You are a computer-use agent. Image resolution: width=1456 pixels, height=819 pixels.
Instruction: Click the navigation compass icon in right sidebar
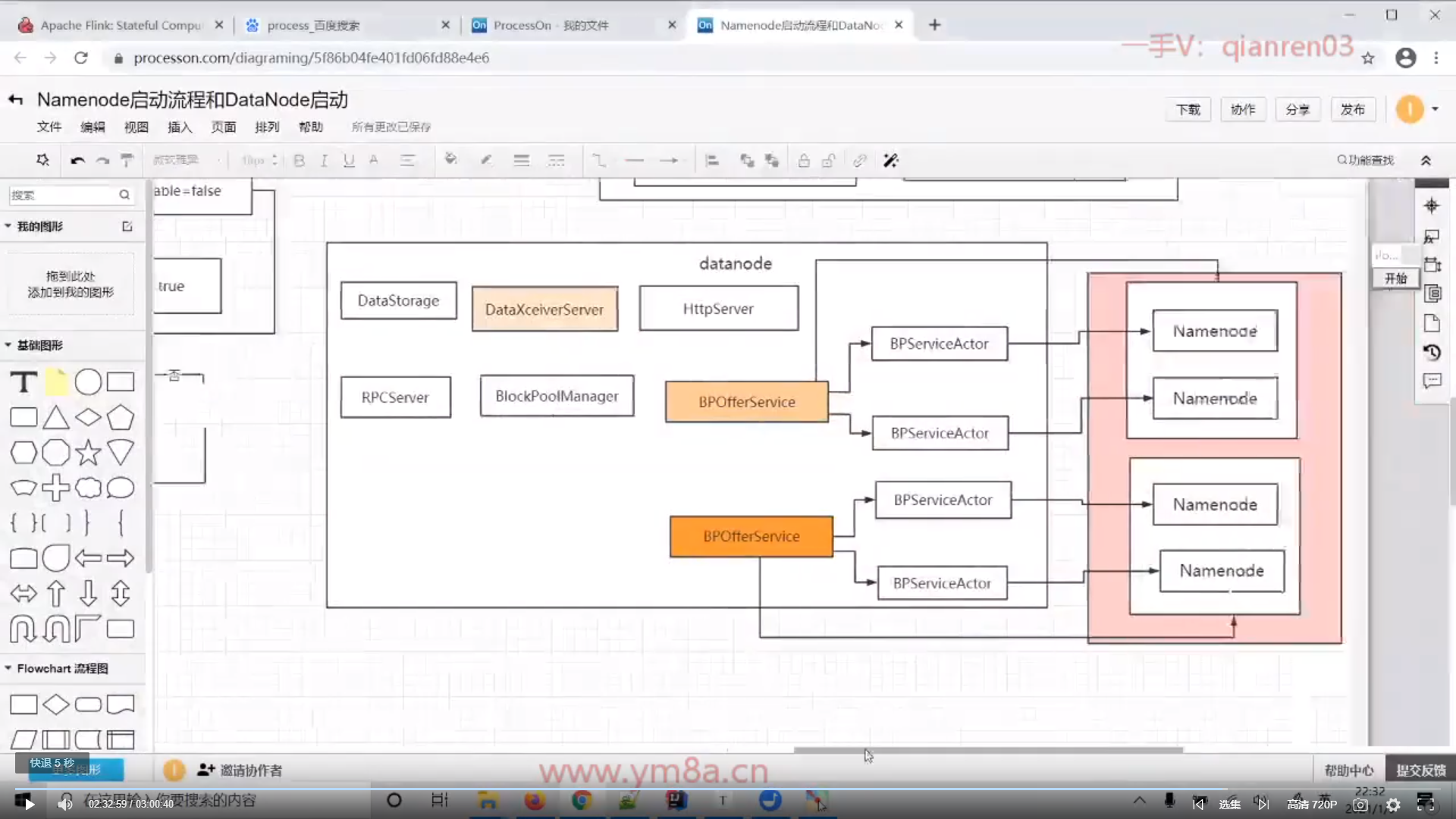click(x=1432, y=206)
